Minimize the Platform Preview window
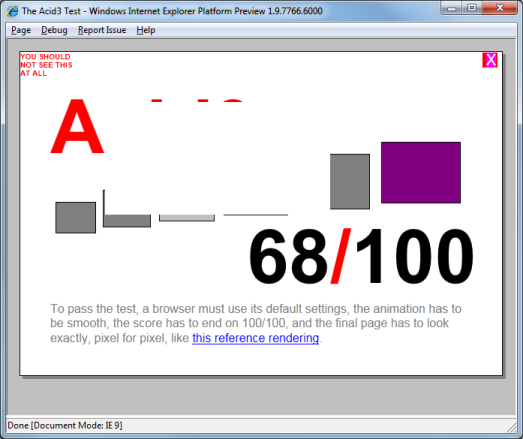The width and height of the screenshot is (523, 439). [x=451, y=8]
